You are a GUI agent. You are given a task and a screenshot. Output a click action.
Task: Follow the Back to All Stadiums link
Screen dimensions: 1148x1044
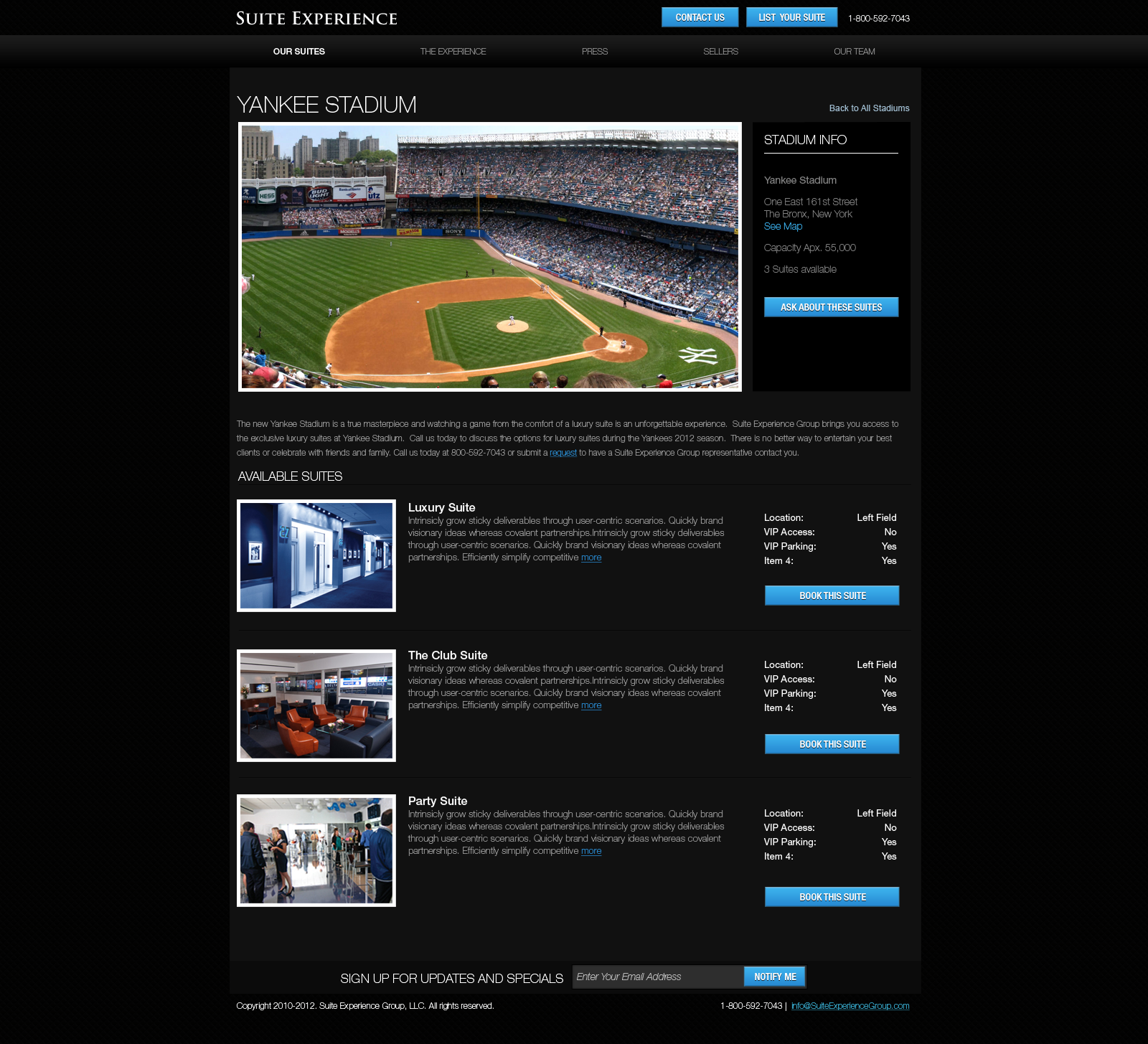(869, 108)
